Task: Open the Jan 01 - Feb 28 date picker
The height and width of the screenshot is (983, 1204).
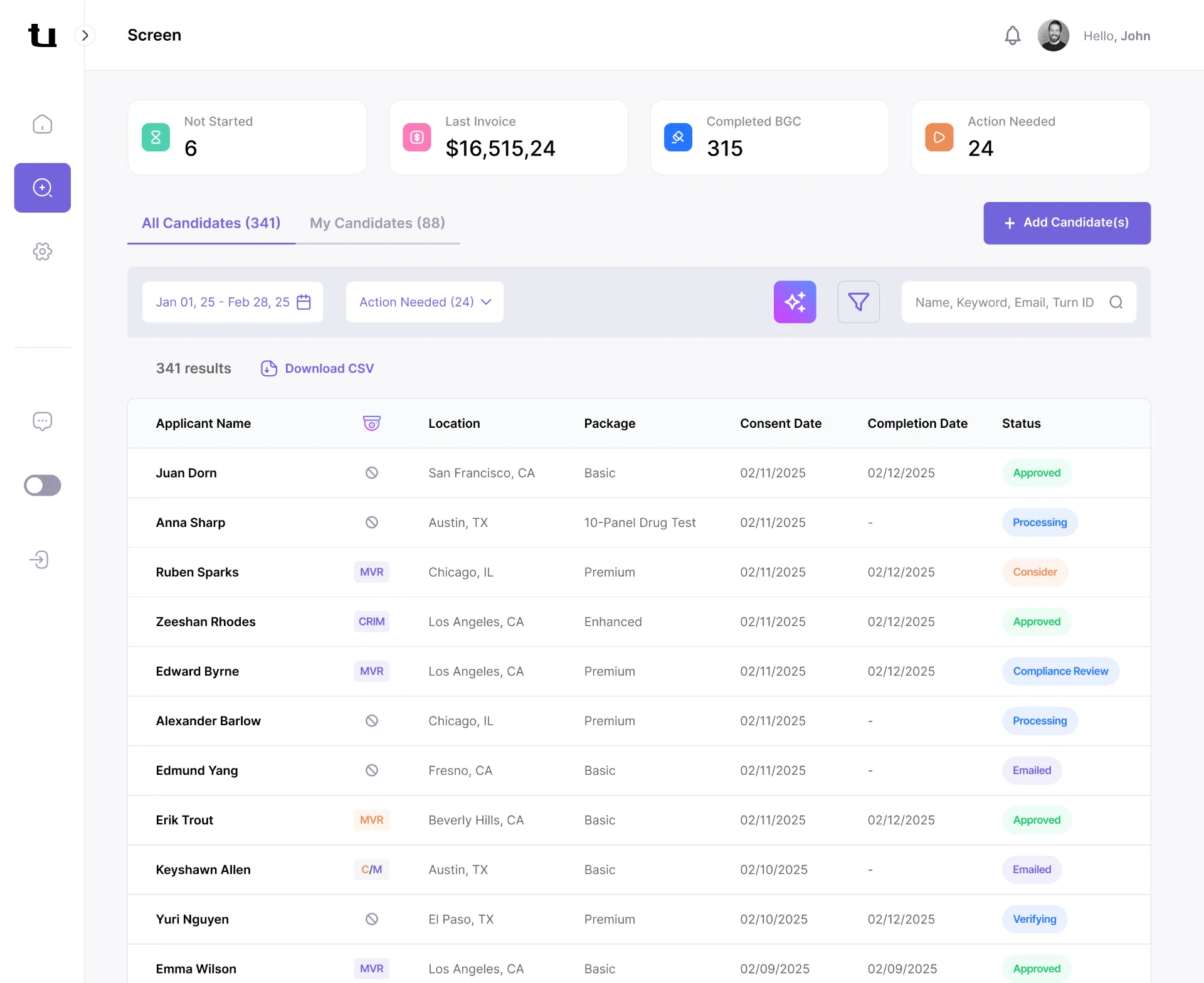Action: (x=233, y=302)
